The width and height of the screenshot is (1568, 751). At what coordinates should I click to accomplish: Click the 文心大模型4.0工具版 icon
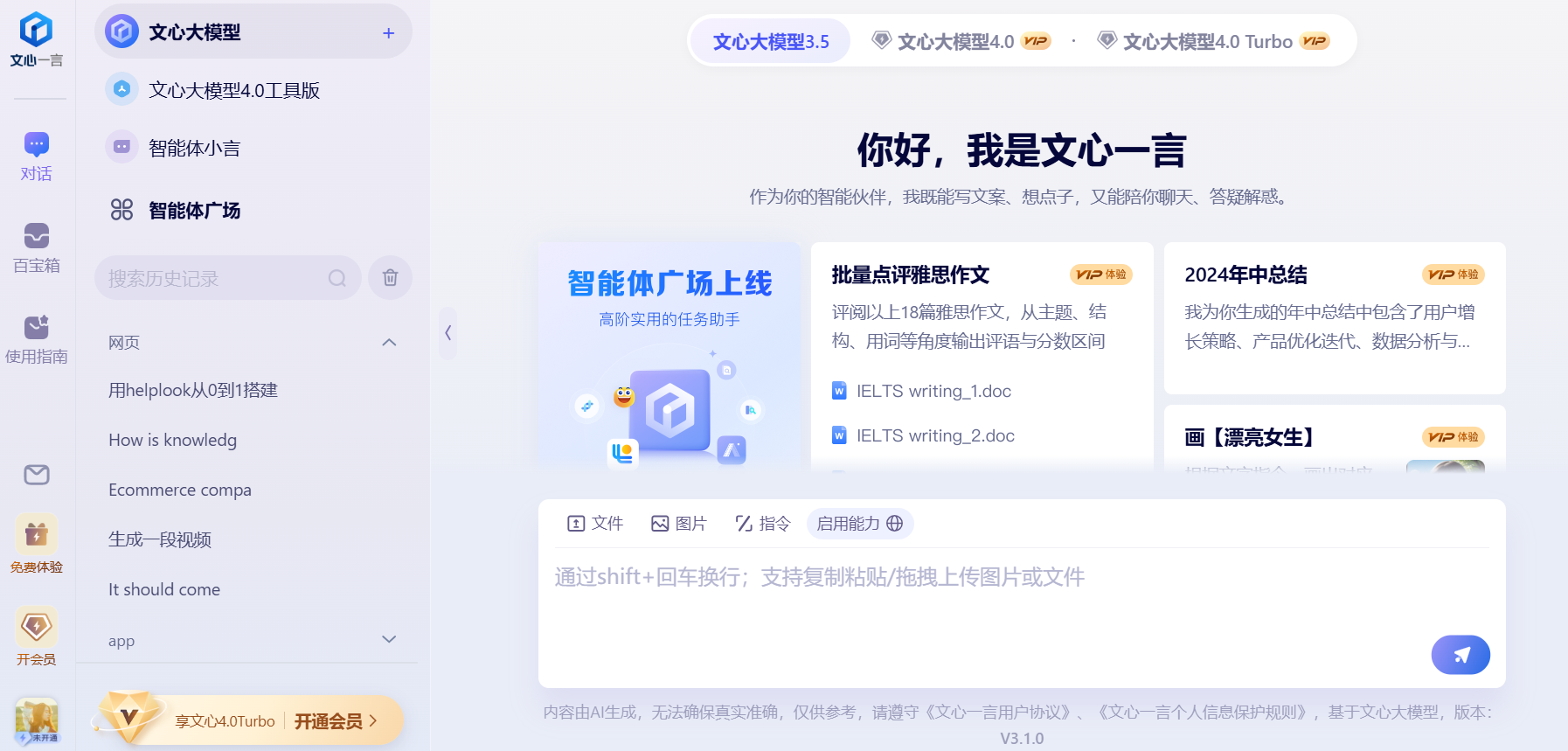pos(121,89)
